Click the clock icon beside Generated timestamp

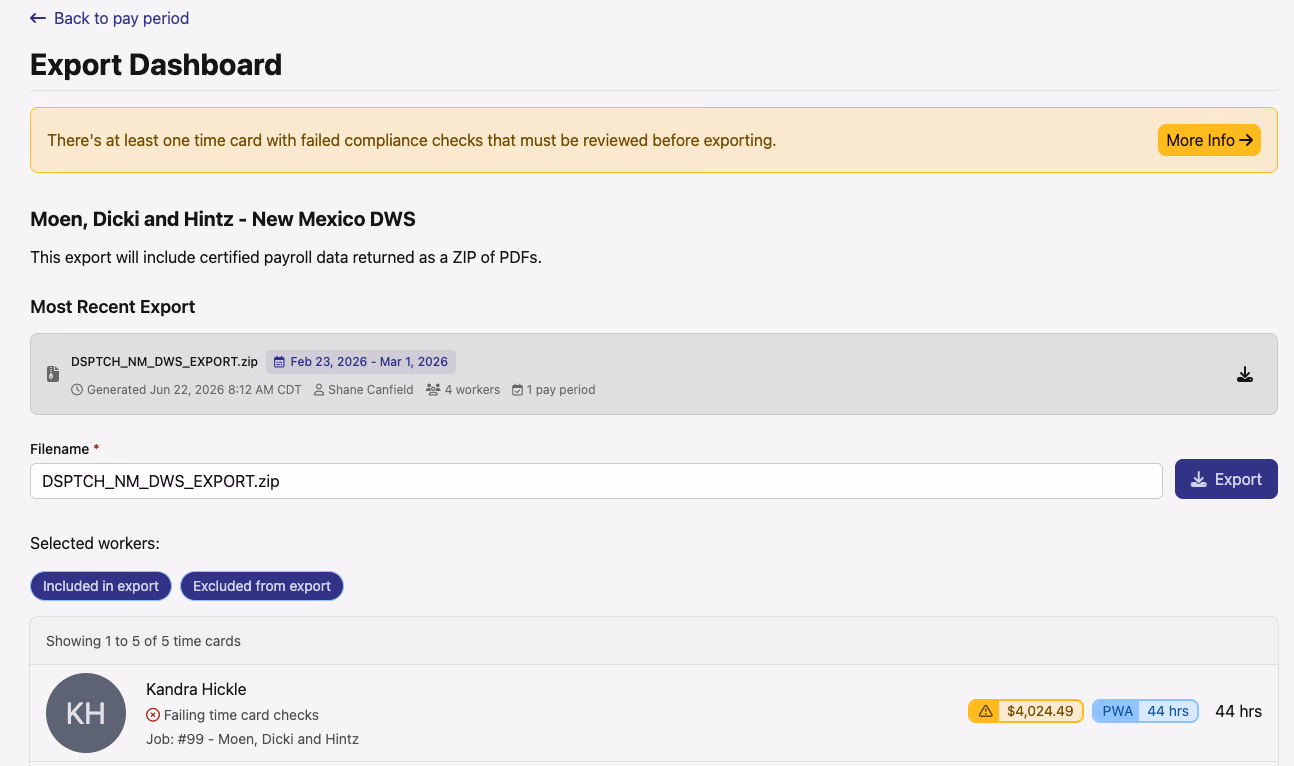pos(77,390)
